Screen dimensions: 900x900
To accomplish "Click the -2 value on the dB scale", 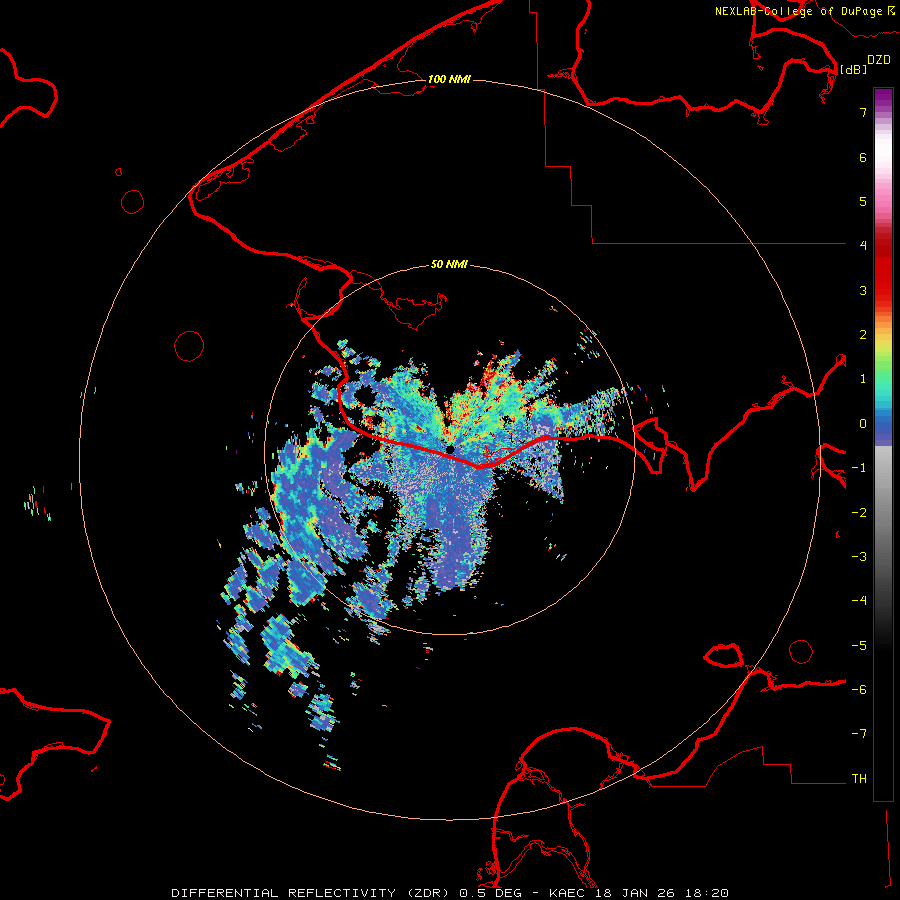I will tap(859, 513).
